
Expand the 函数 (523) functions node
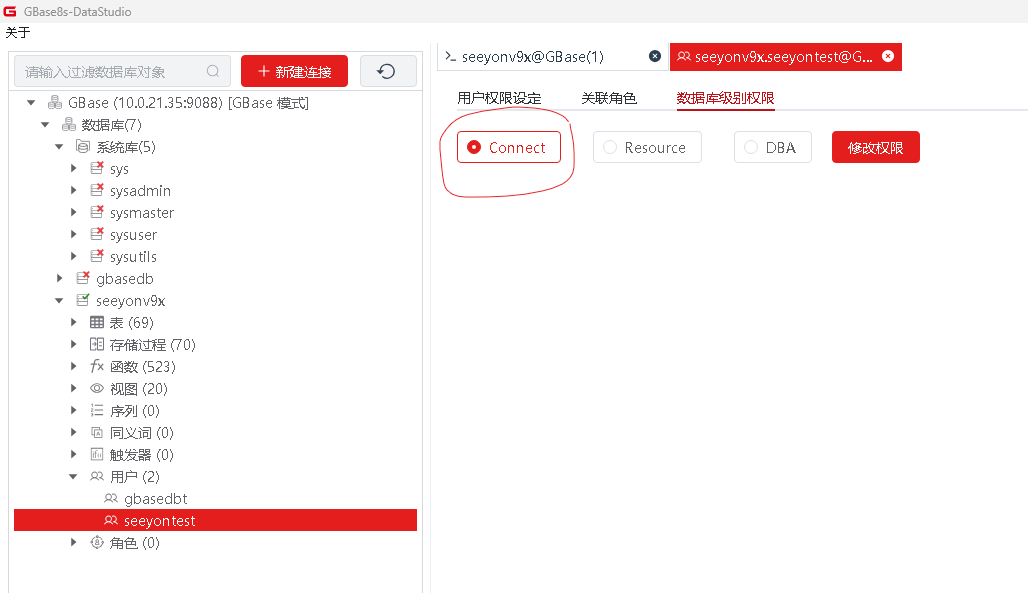[x=73, y=366]
